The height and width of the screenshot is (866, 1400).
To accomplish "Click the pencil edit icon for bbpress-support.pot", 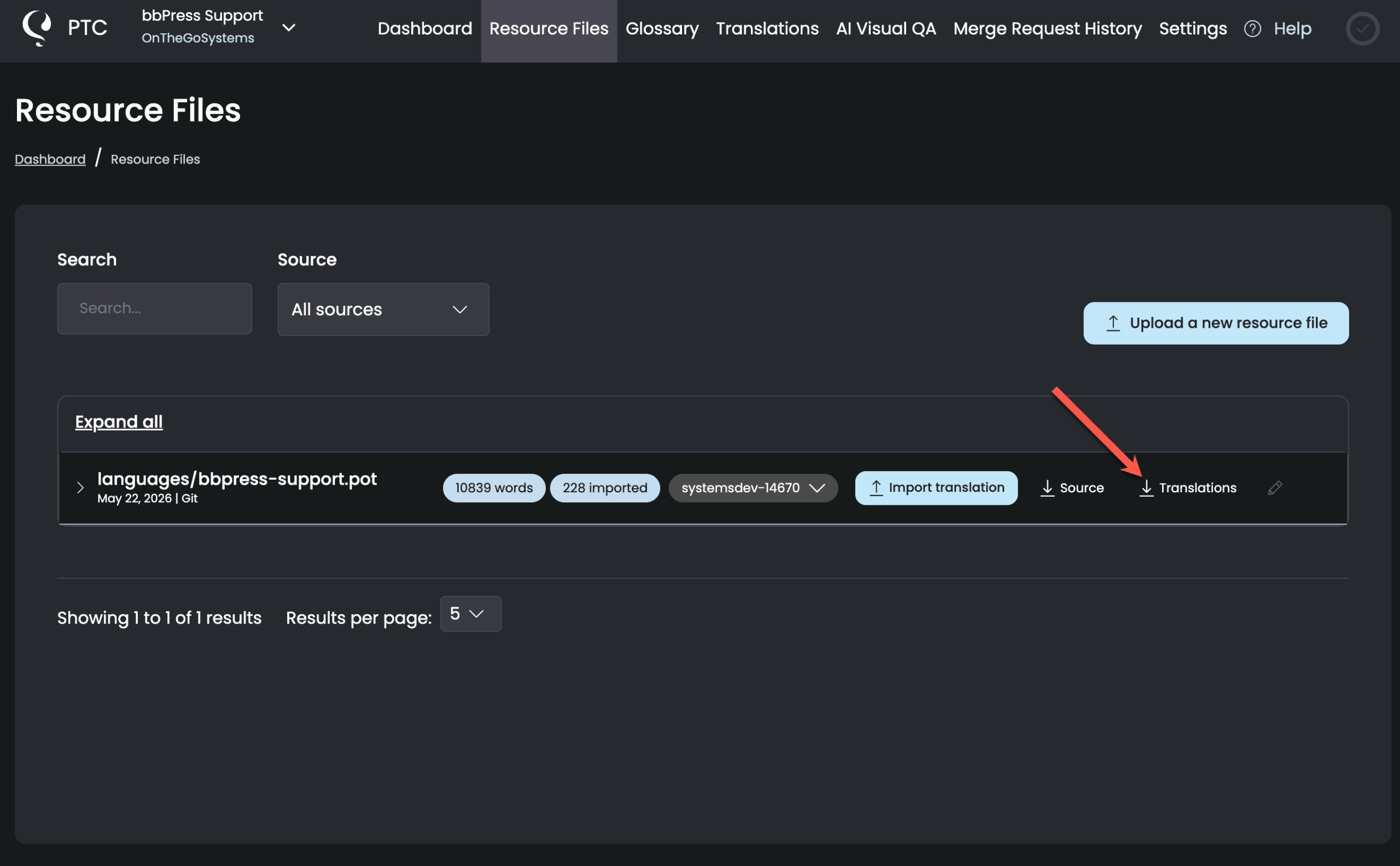I will [1275, 487].
